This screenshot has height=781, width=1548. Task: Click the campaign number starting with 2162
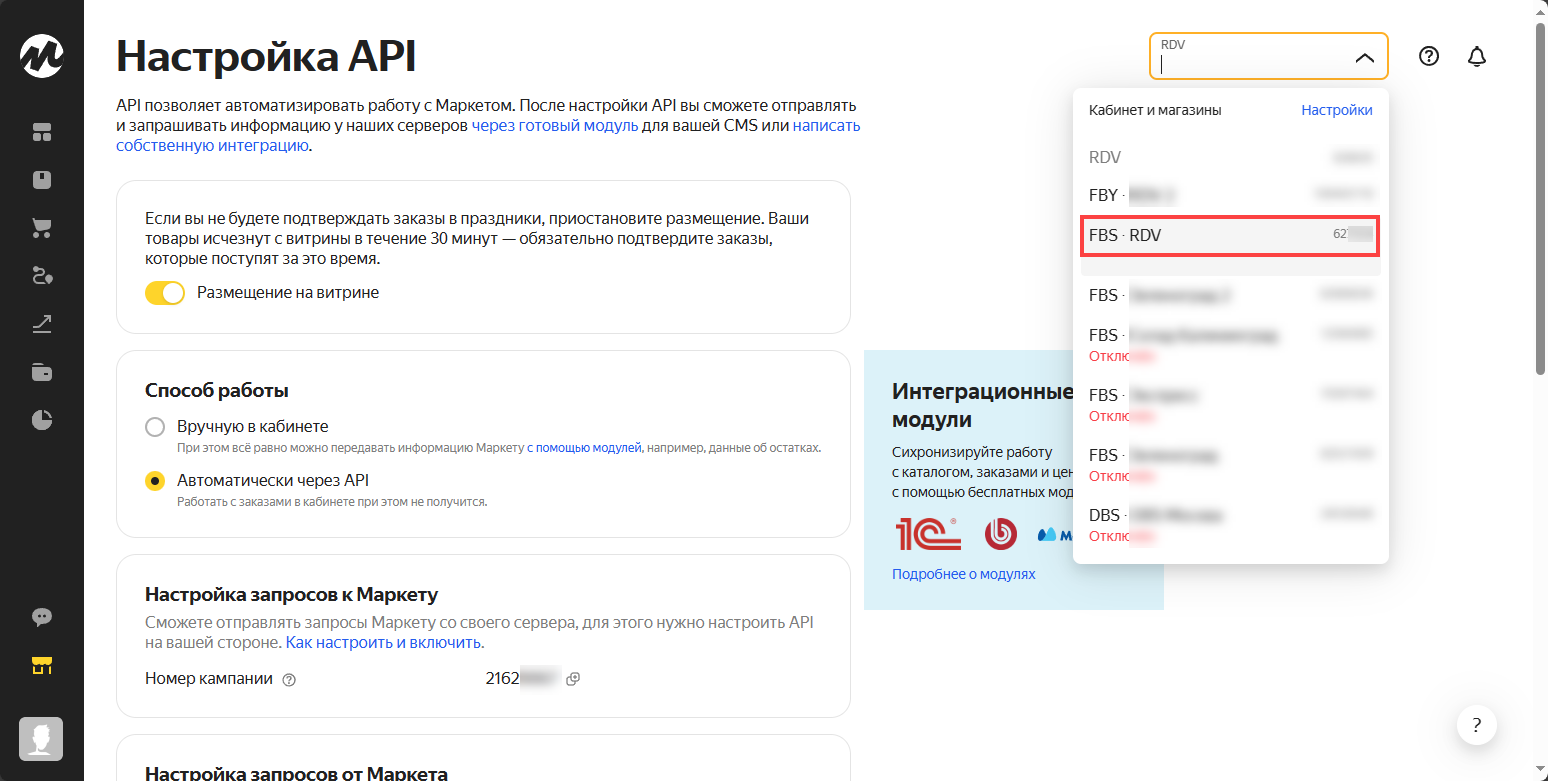coord(521,679)
